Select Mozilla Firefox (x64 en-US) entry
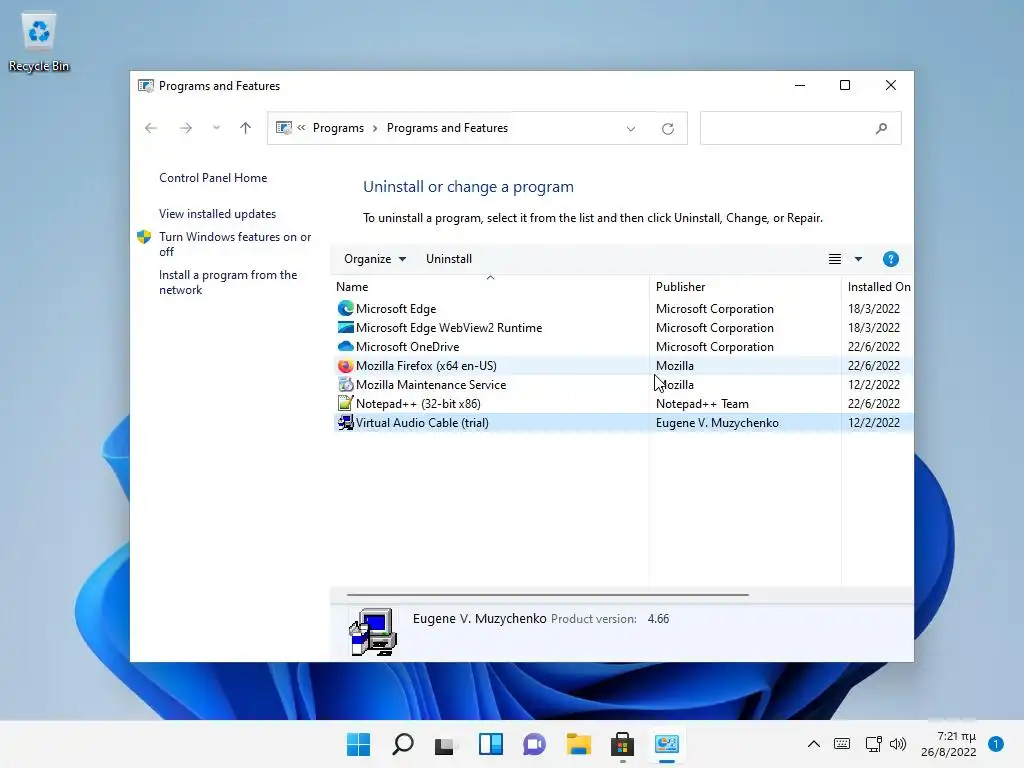The image size is (1024, 768). coord(426,366)
